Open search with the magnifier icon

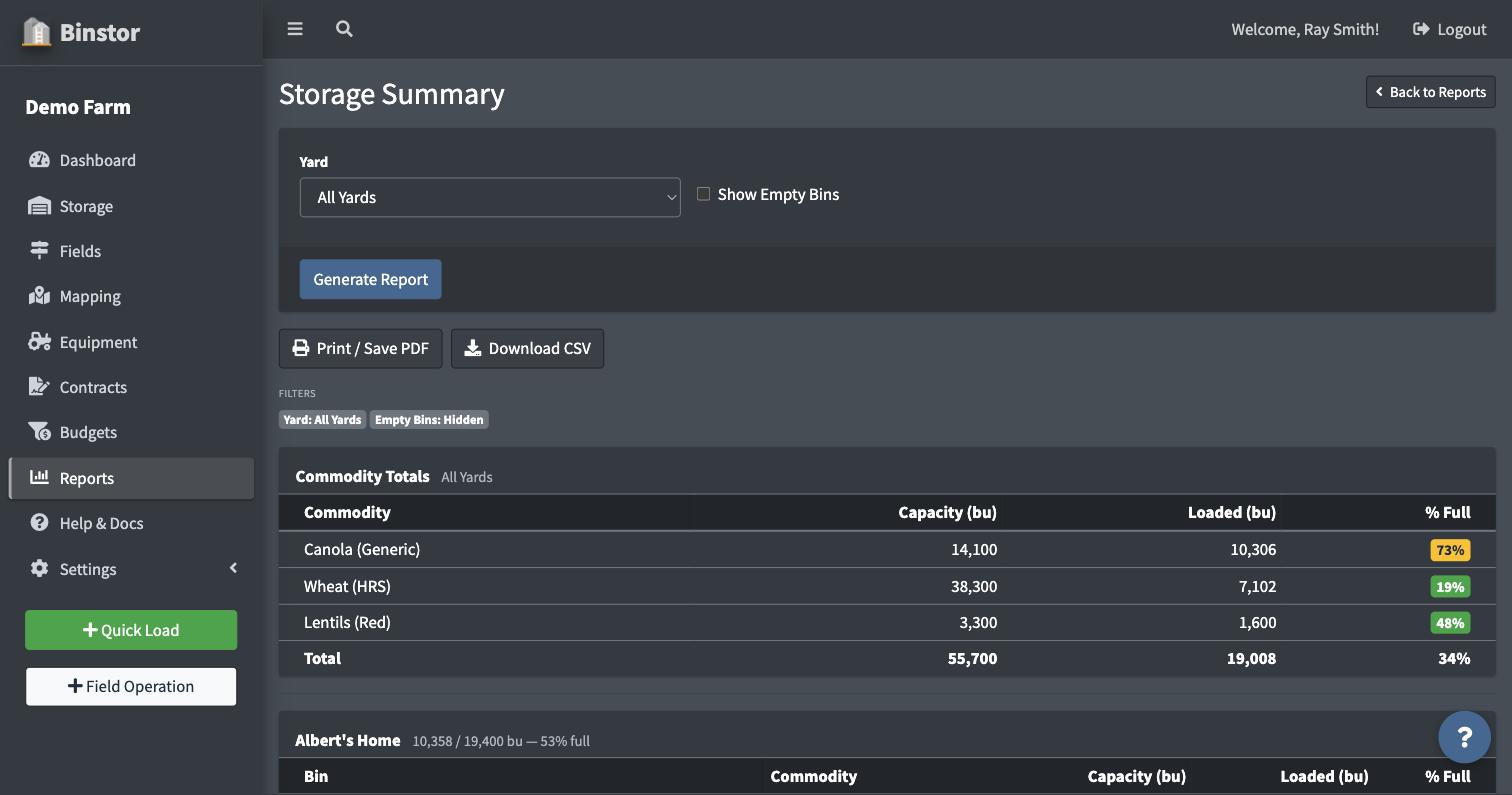click(344, 29)
